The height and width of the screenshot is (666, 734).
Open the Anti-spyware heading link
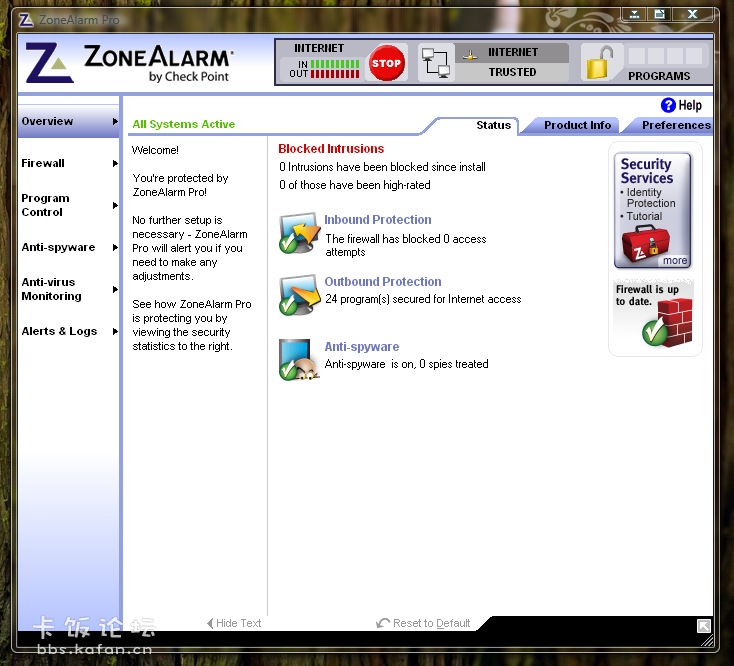pos(362,347)
